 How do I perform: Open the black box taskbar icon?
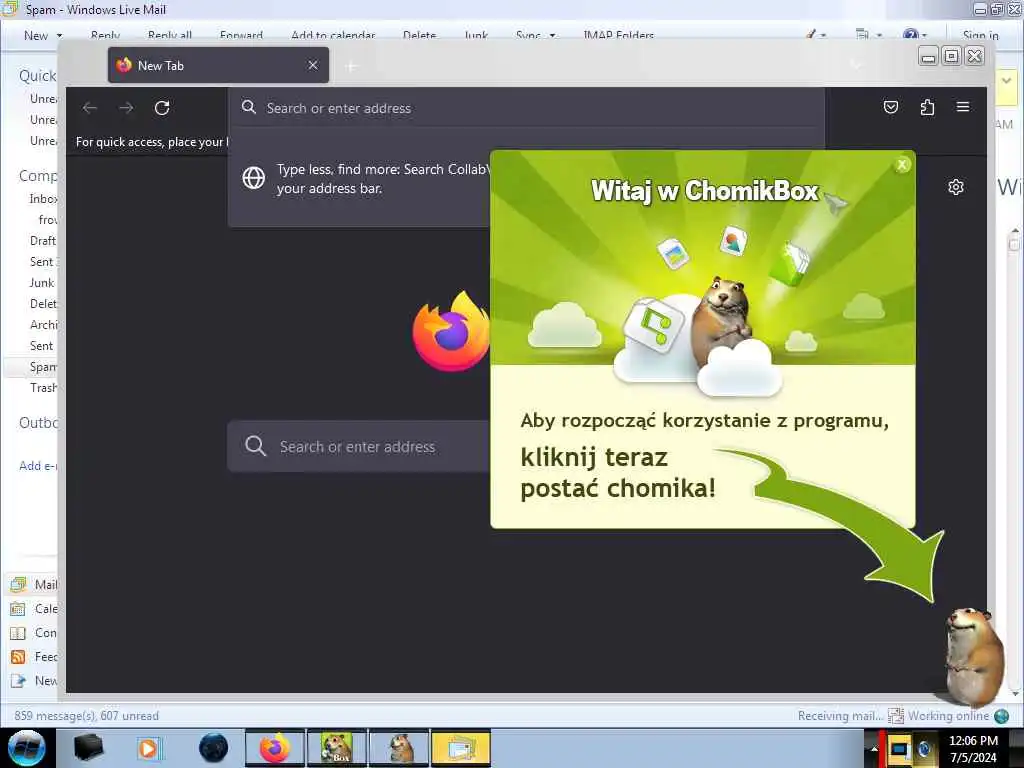coord(88,748)
